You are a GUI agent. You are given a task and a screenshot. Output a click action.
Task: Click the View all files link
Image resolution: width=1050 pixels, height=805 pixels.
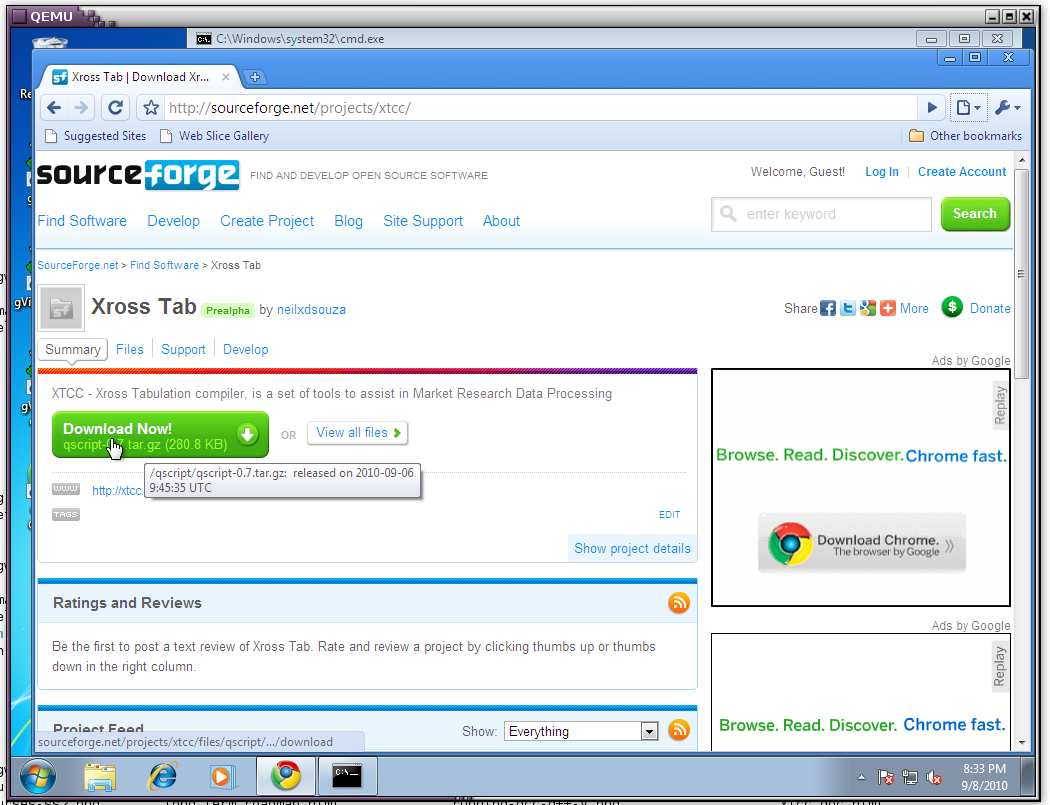coord(358,433)
